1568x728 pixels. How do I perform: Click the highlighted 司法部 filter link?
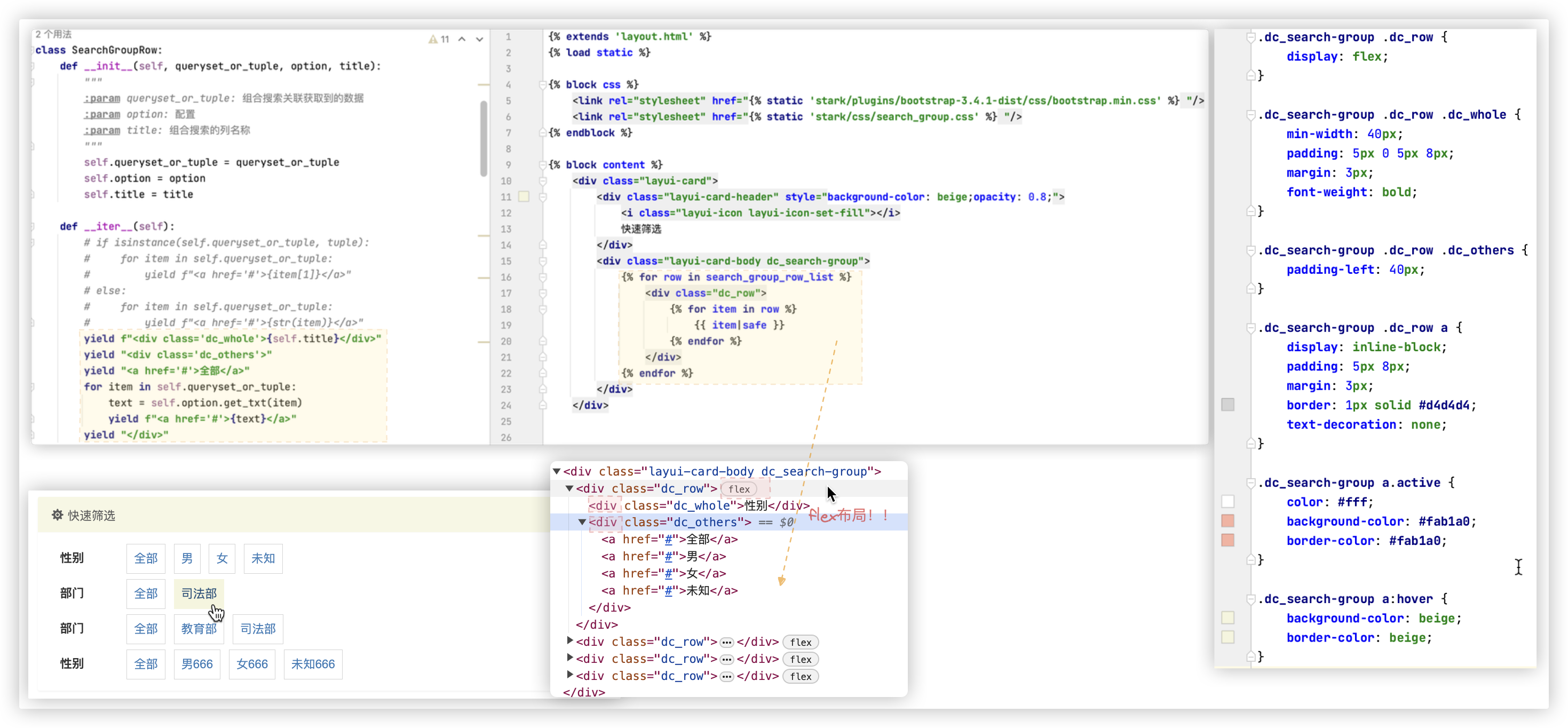click(199, 594)
